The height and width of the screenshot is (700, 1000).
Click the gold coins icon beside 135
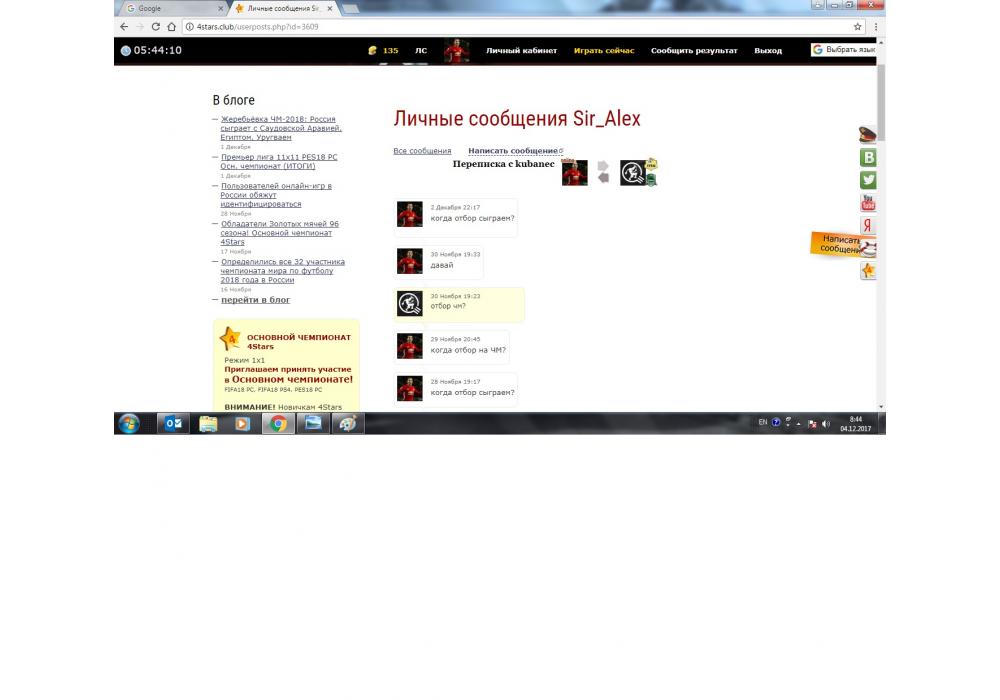[x=372, y=50]
